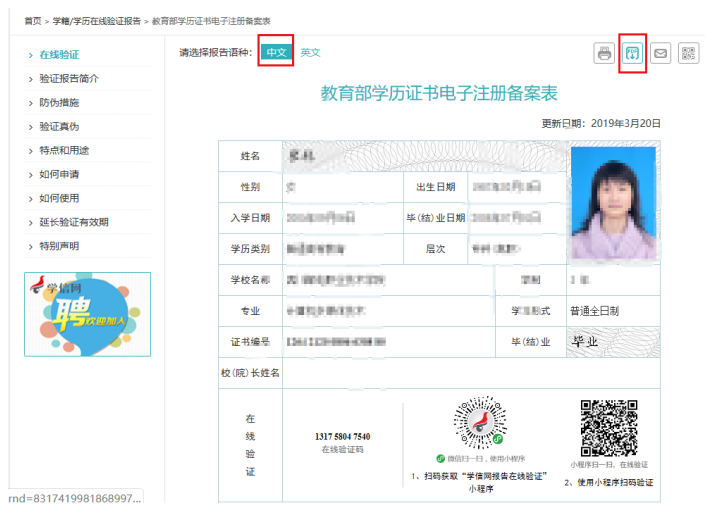Expand 防伪措施 sidebar item
This screenshot has height=519, width=714.
[59, 103]
